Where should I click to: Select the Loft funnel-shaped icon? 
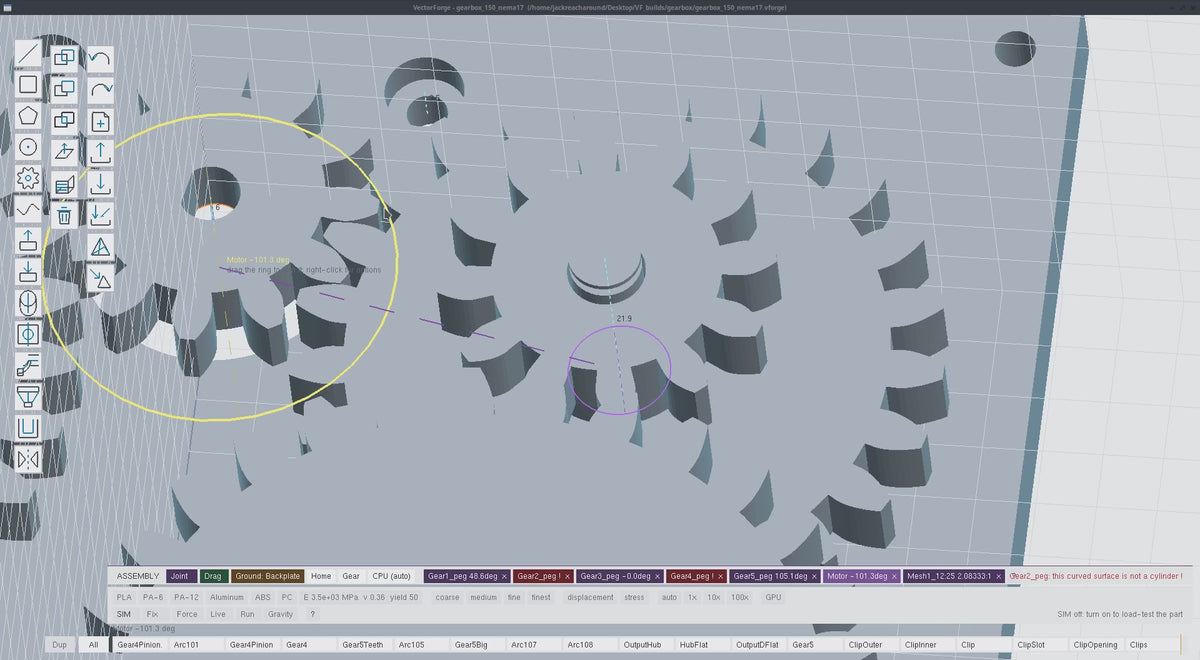(x=28, y=397)
